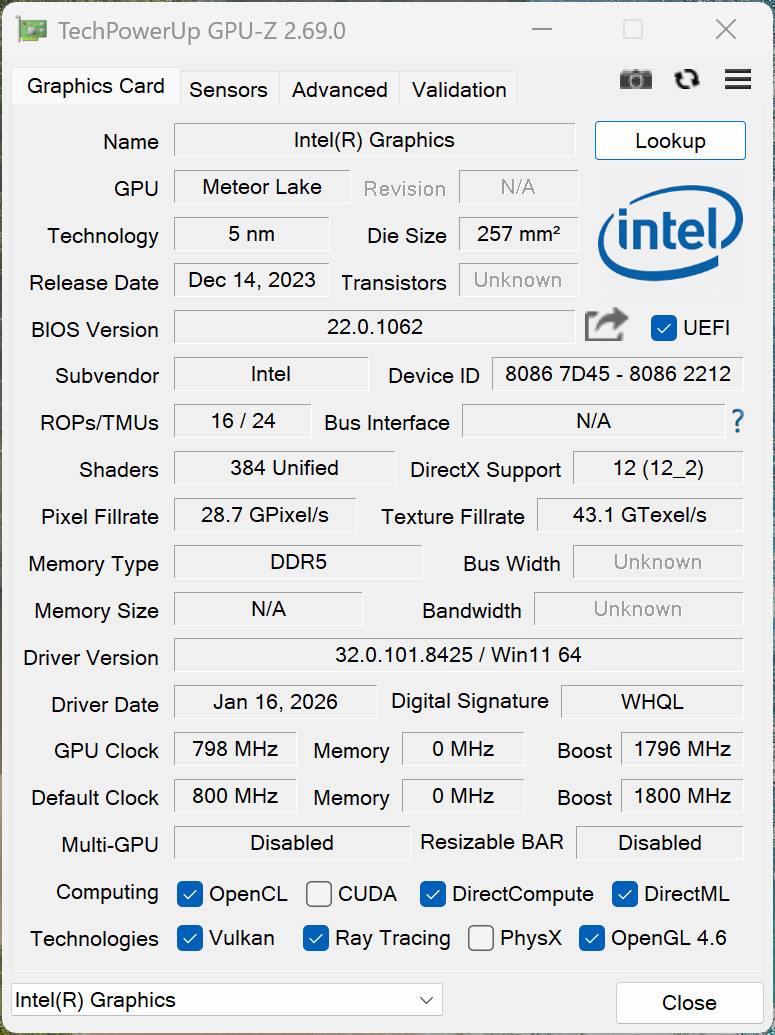Click the BIOS share/export icon
The image size is (775, 1035).
[x=606, y=326]
